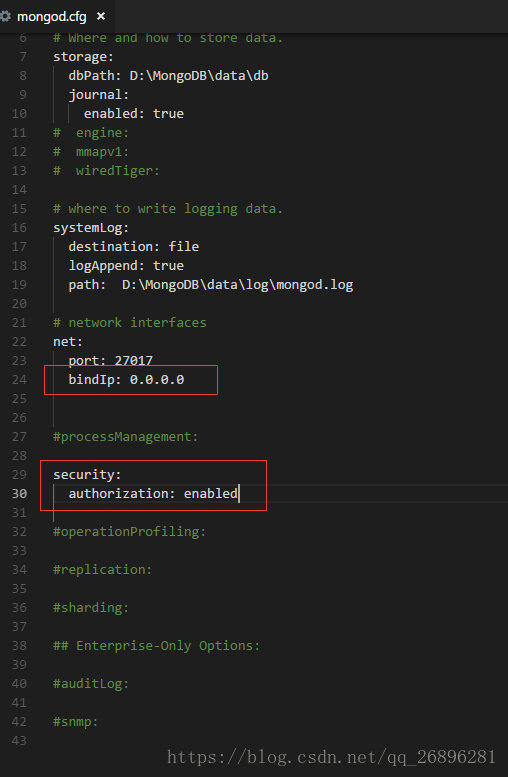The image size is (508, 777).
Task: Click the '#snmp:' comment
Action: click(x=76, y=722)
